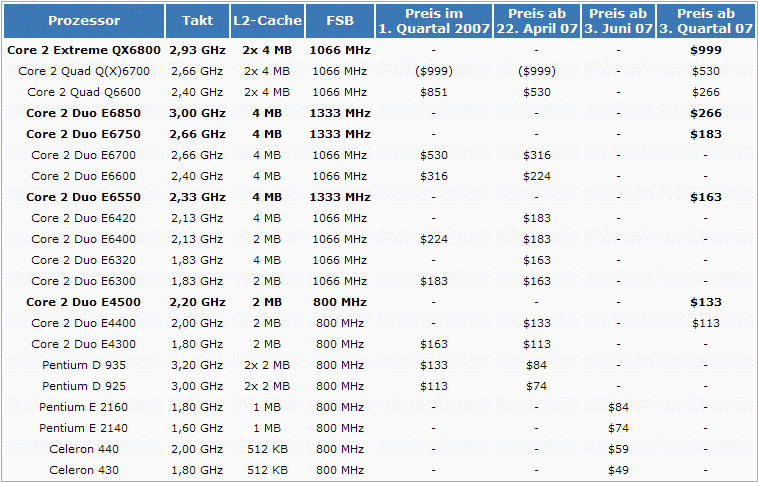Click the $59 price for Celeron 440
Viewport: 758px width, 482px height.
[x=618, y=449]
